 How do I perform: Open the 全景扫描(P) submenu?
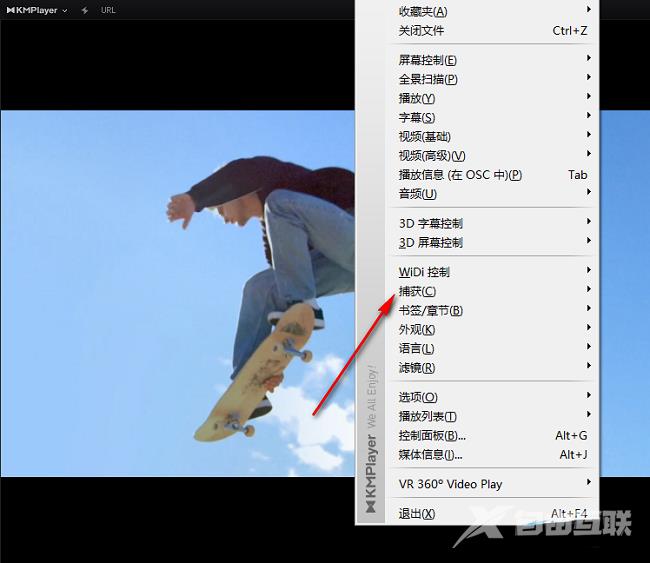click(x=428, y=79)
